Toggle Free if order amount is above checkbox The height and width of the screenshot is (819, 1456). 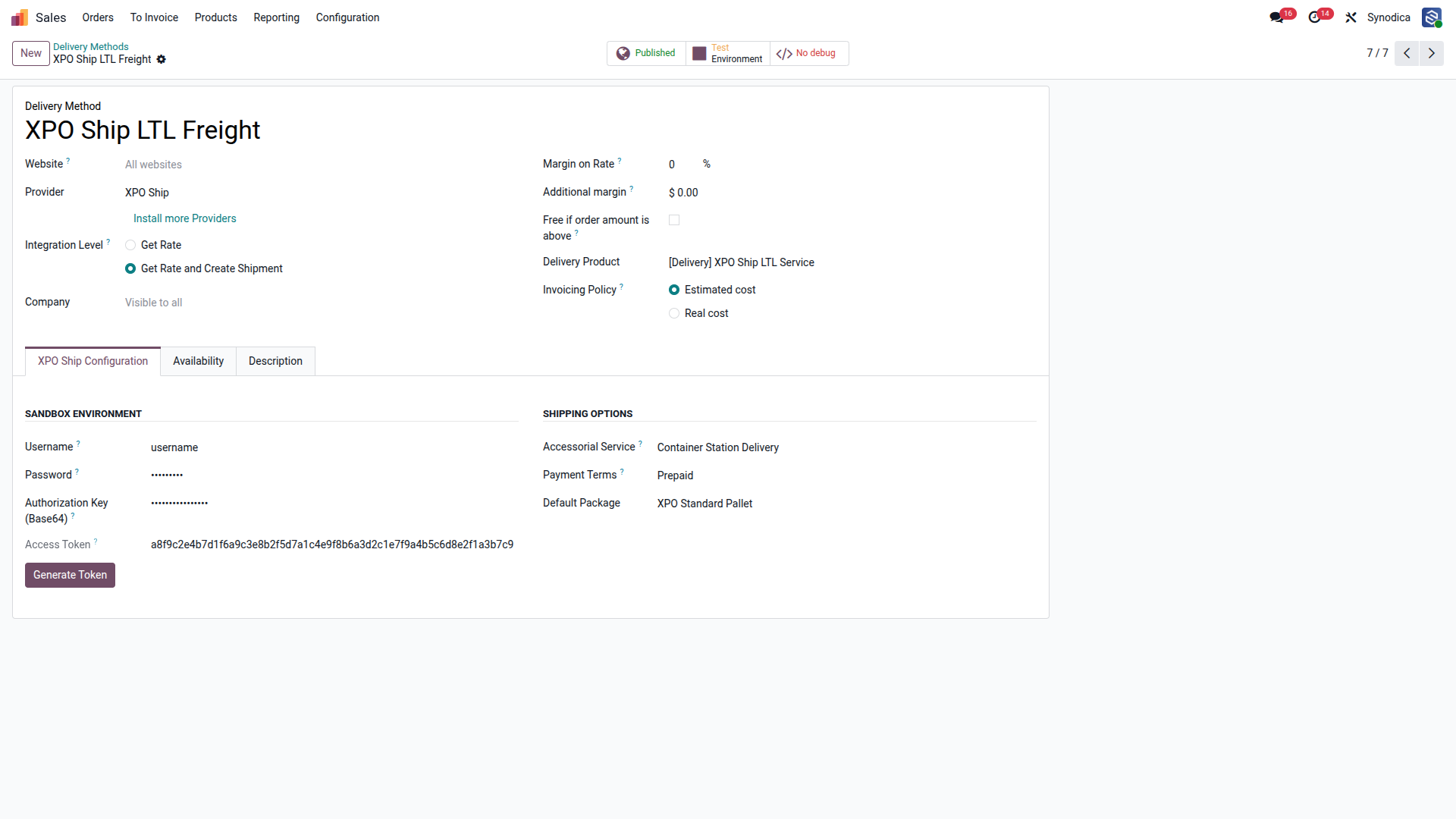[674, 220]
